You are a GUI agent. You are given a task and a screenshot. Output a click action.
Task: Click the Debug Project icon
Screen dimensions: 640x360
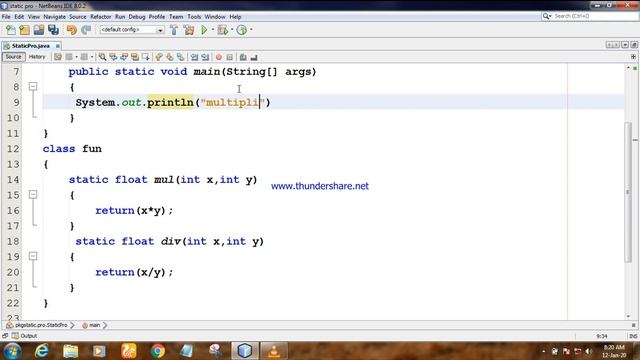(222, 30)
